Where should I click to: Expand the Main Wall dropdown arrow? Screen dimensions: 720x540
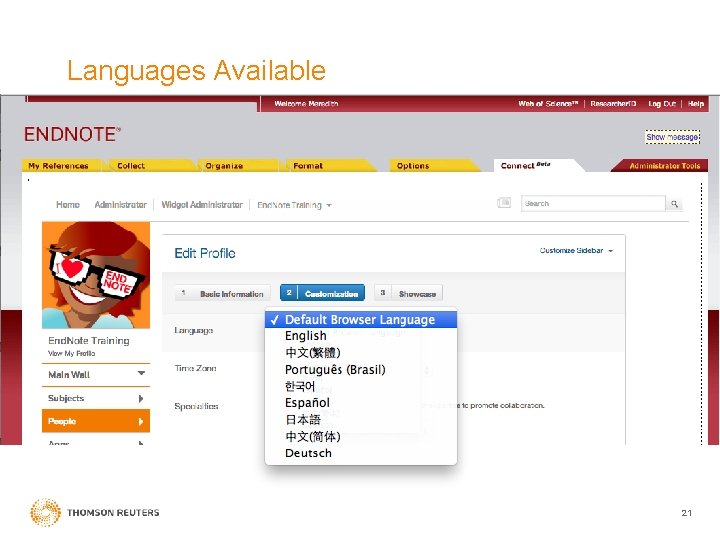point(141,374)
